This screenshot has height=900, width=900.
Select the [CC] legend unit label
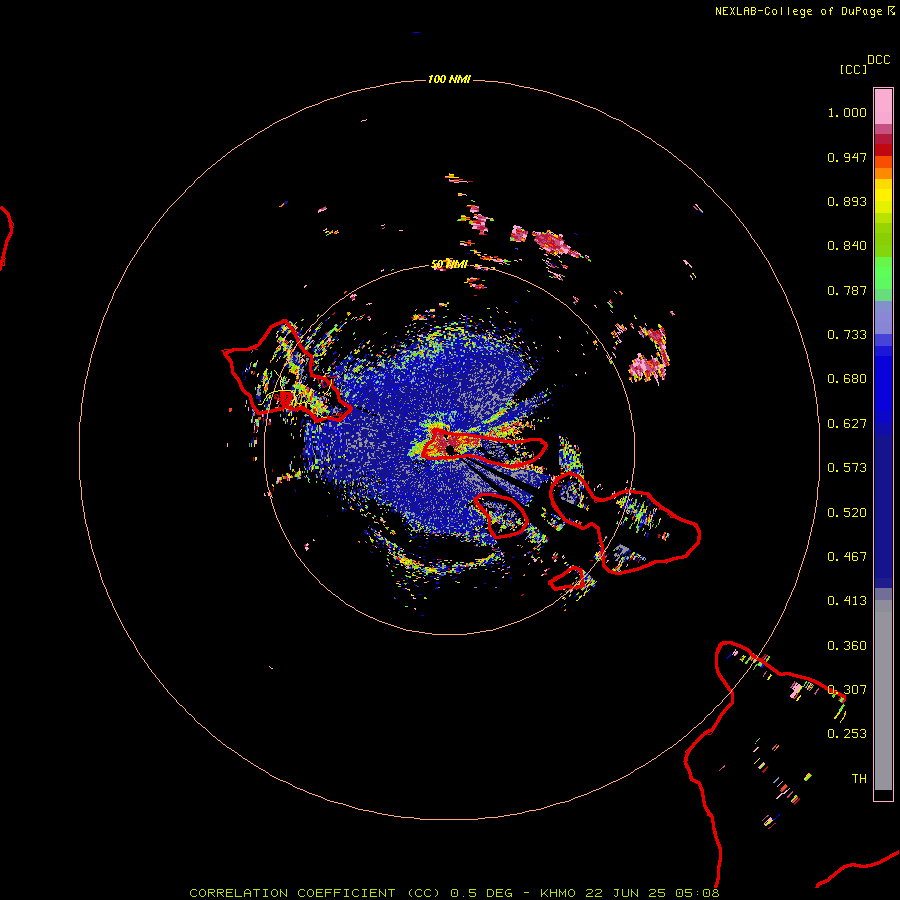coord(852,69)
